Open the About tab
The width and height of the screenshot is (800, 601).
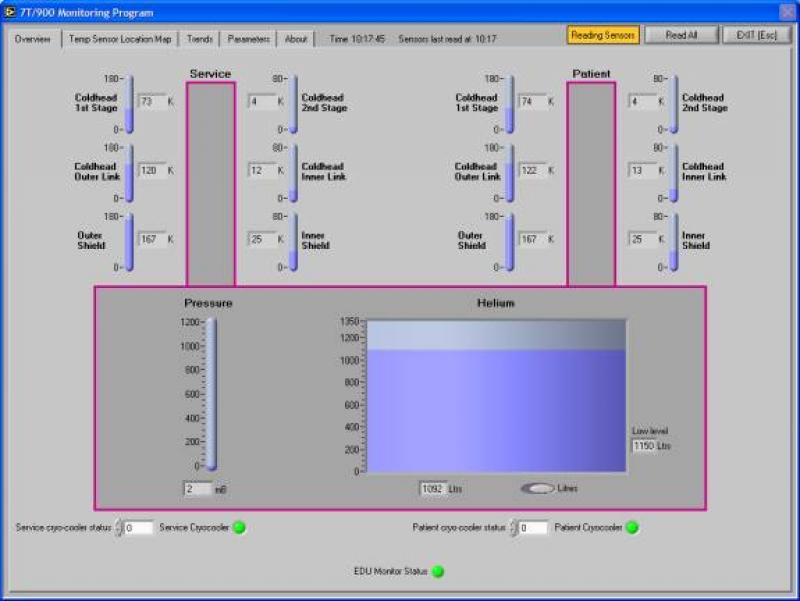click(295, 39)
